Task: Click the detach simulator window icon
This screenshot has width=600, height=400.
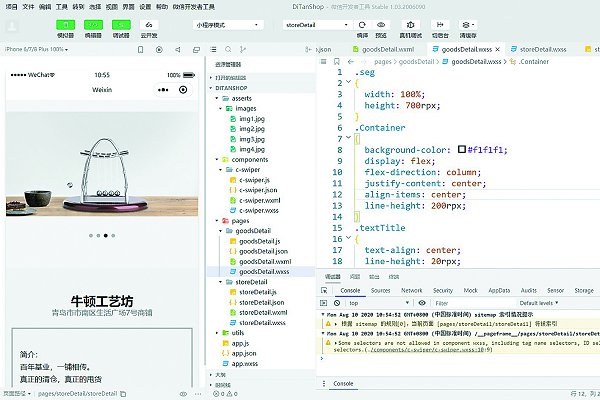Action: point(196,49)
